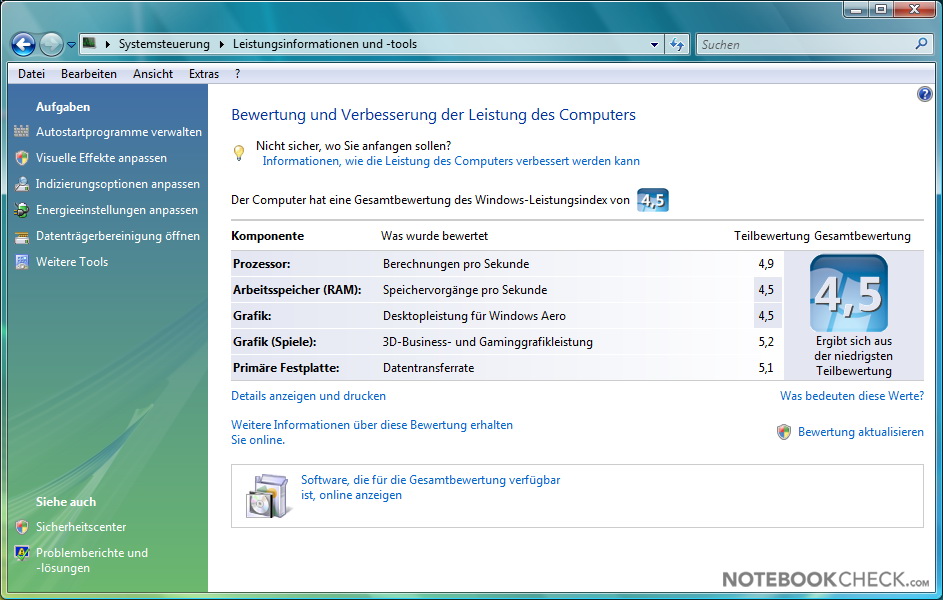Focus the Suchen search box

806,44
